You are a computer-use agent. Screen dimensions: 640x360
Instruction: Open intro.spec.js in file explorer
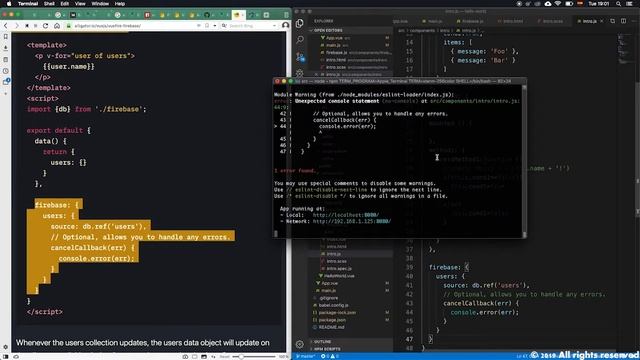tap(338, 269)
